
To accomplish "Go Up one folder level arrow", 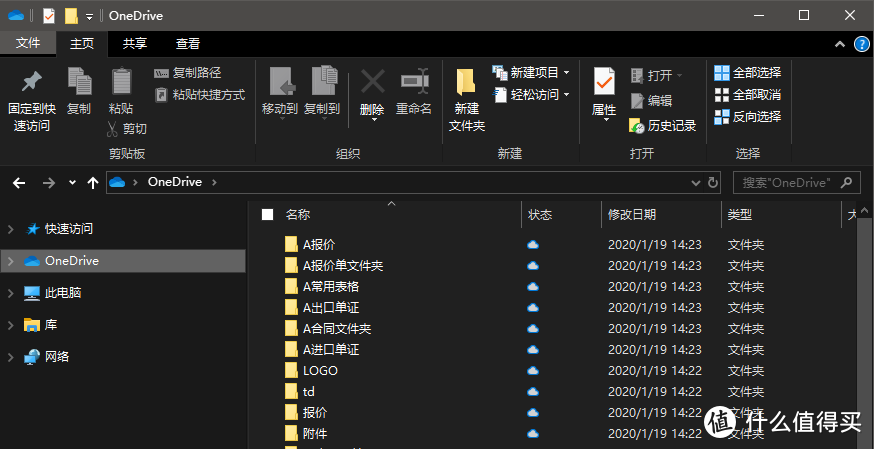I will click(x=93, y=183).
